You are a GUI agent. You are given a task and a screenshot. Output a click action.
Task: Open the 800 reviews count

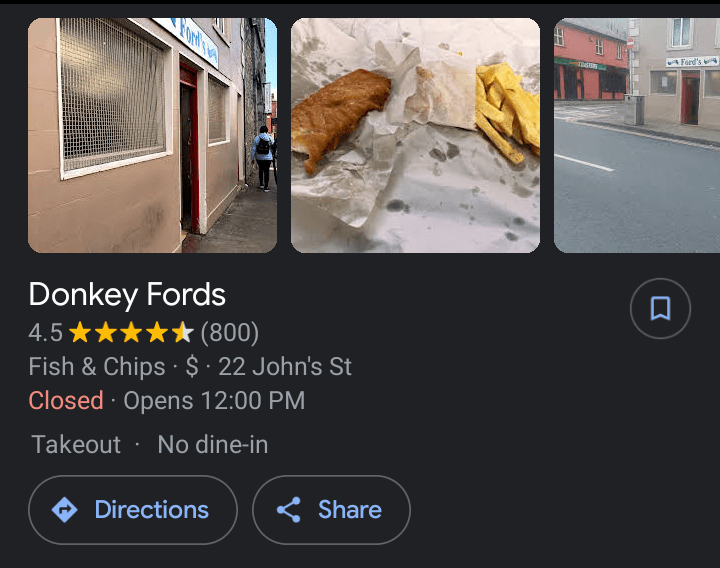pos(230,332)
